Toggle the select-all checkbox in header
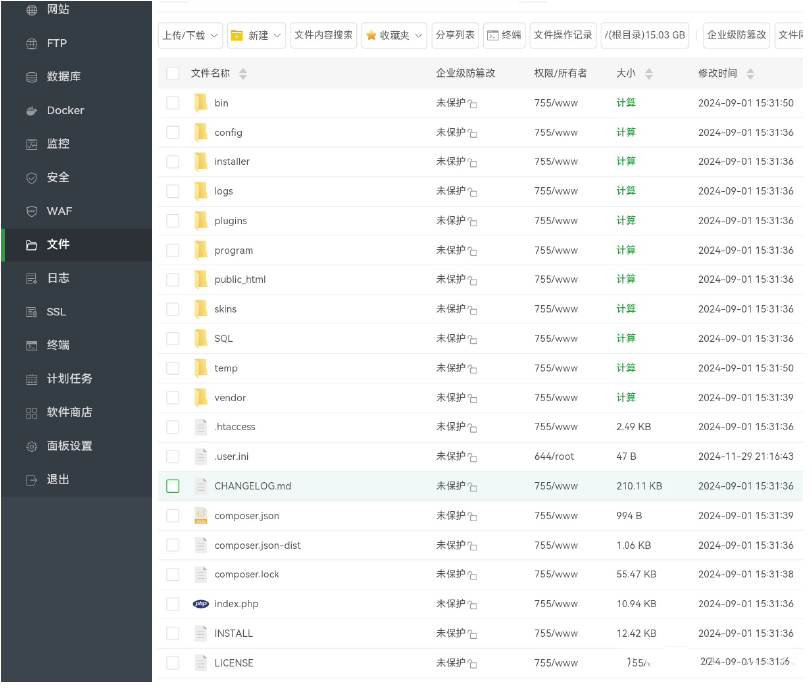 tap(173, 73)
